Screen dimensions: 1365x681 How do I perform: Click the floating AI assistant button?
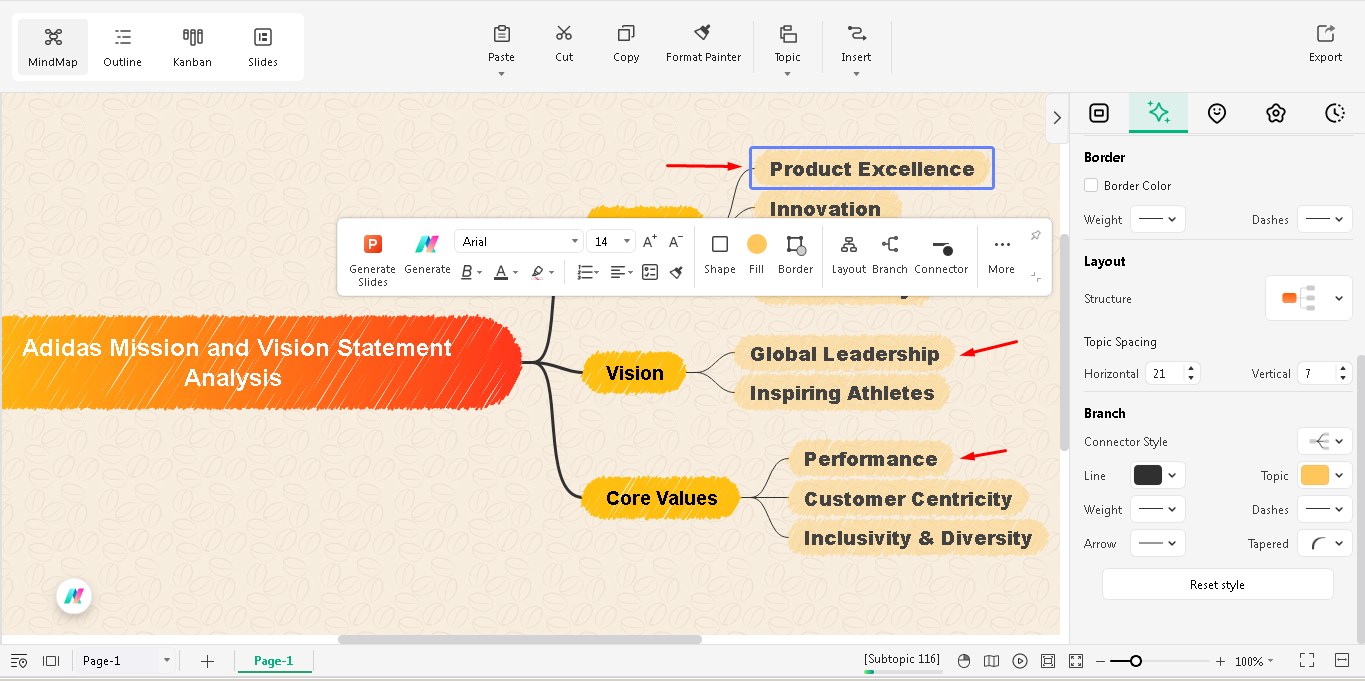pos(73,597)
